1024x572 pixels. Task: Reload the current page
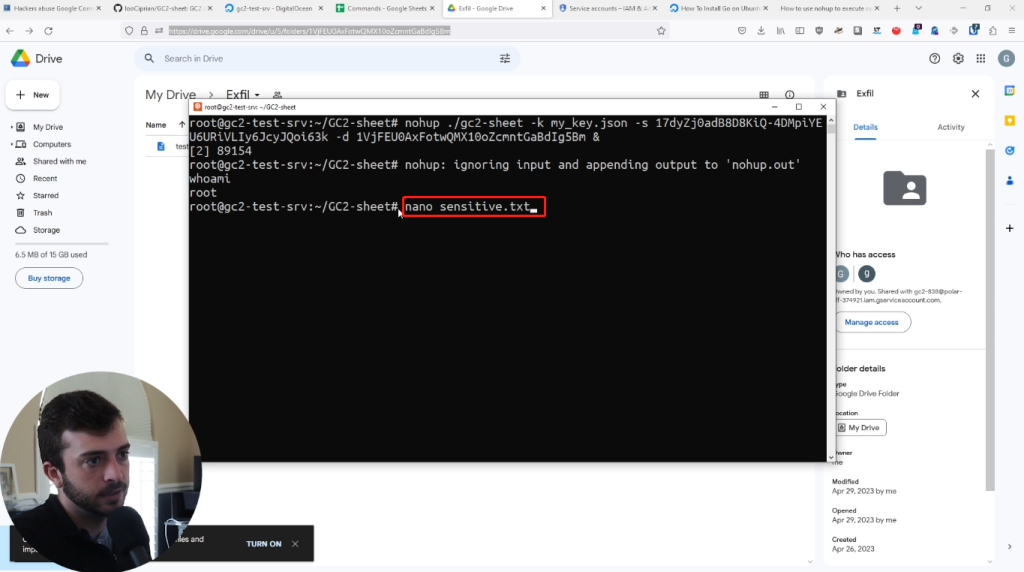point(48,31)
